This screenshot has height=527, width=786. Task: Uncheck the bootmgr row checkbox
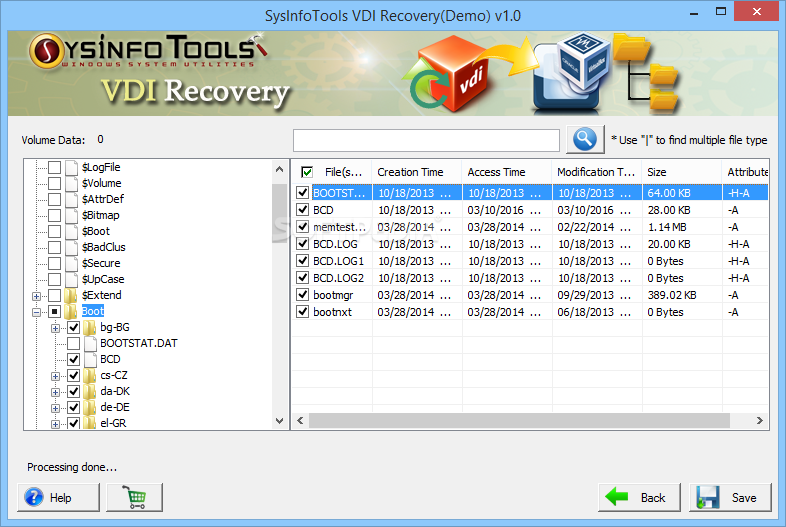tap(302, 295)
